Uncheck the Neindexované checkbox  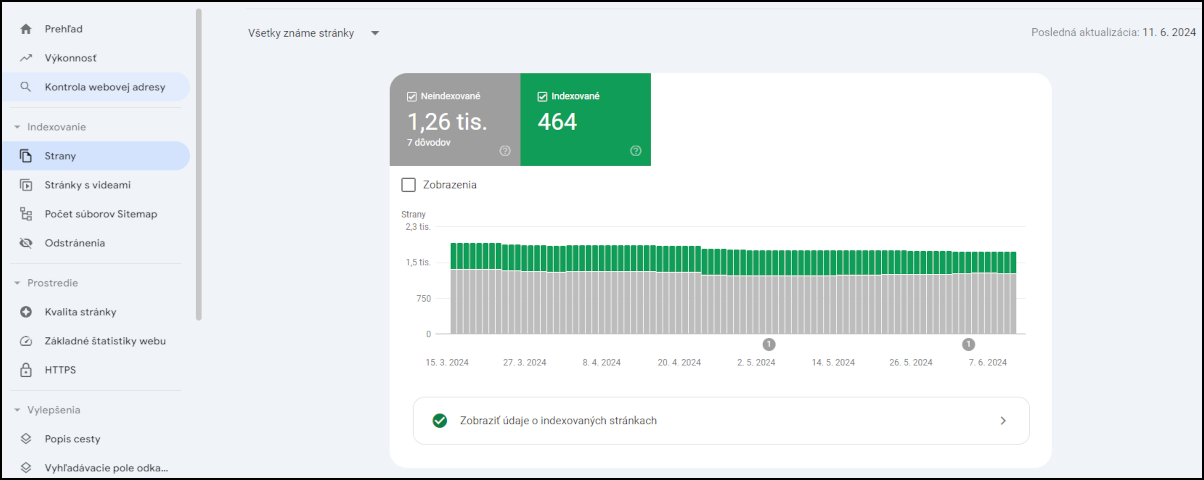point(412,97)
